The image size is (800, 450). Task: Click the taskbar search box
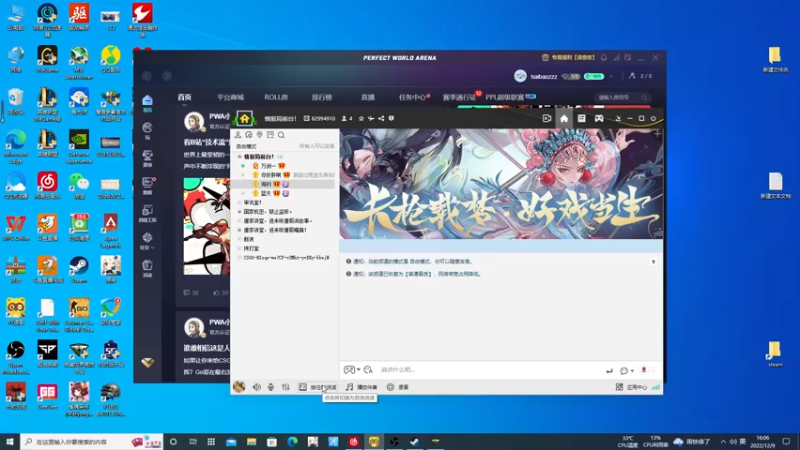click(92, 441)
